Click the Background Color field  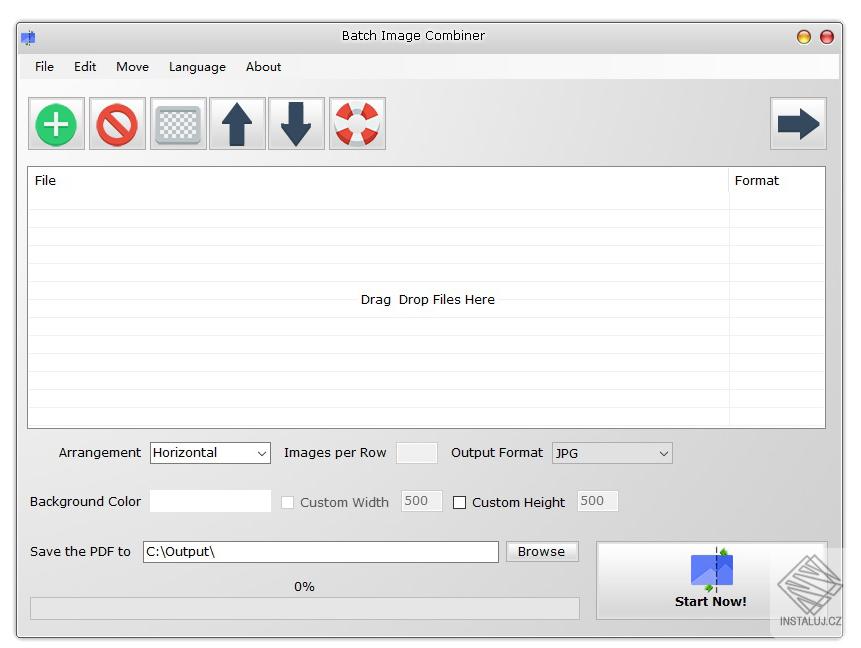tap(210, 501)
